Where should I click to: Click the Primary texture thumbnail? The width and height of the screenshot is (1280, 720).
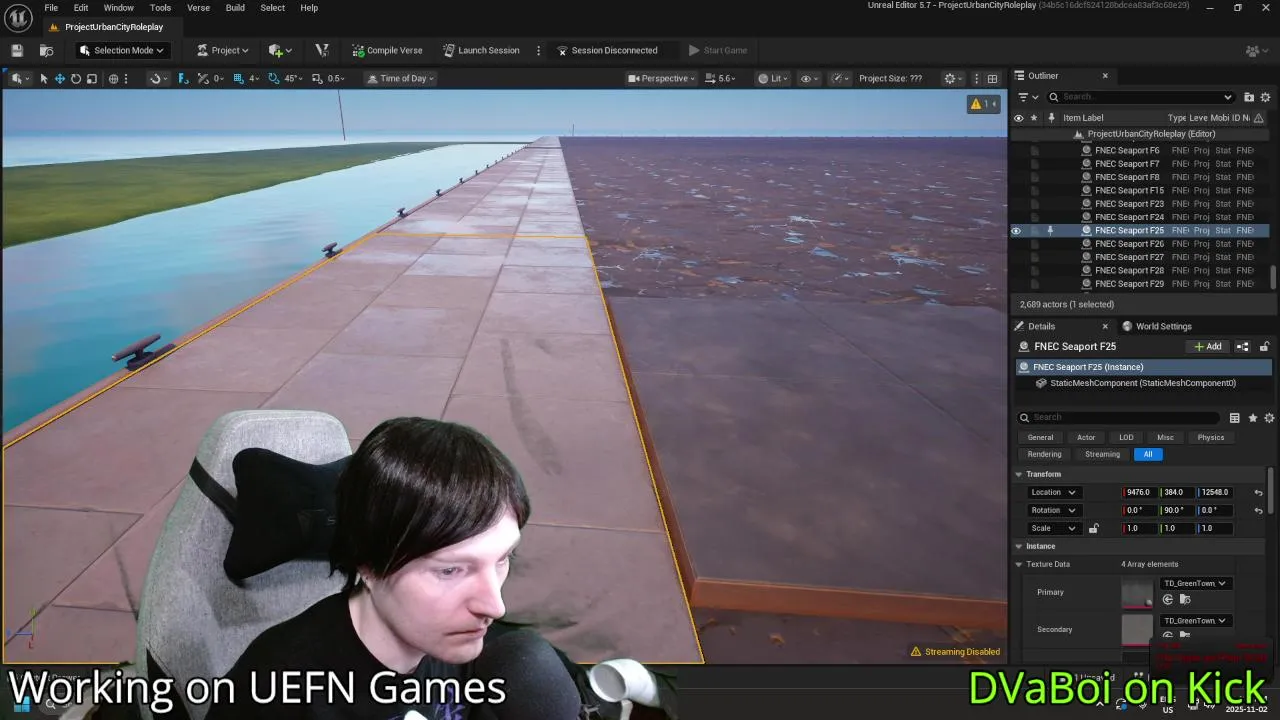point(1137,593)
